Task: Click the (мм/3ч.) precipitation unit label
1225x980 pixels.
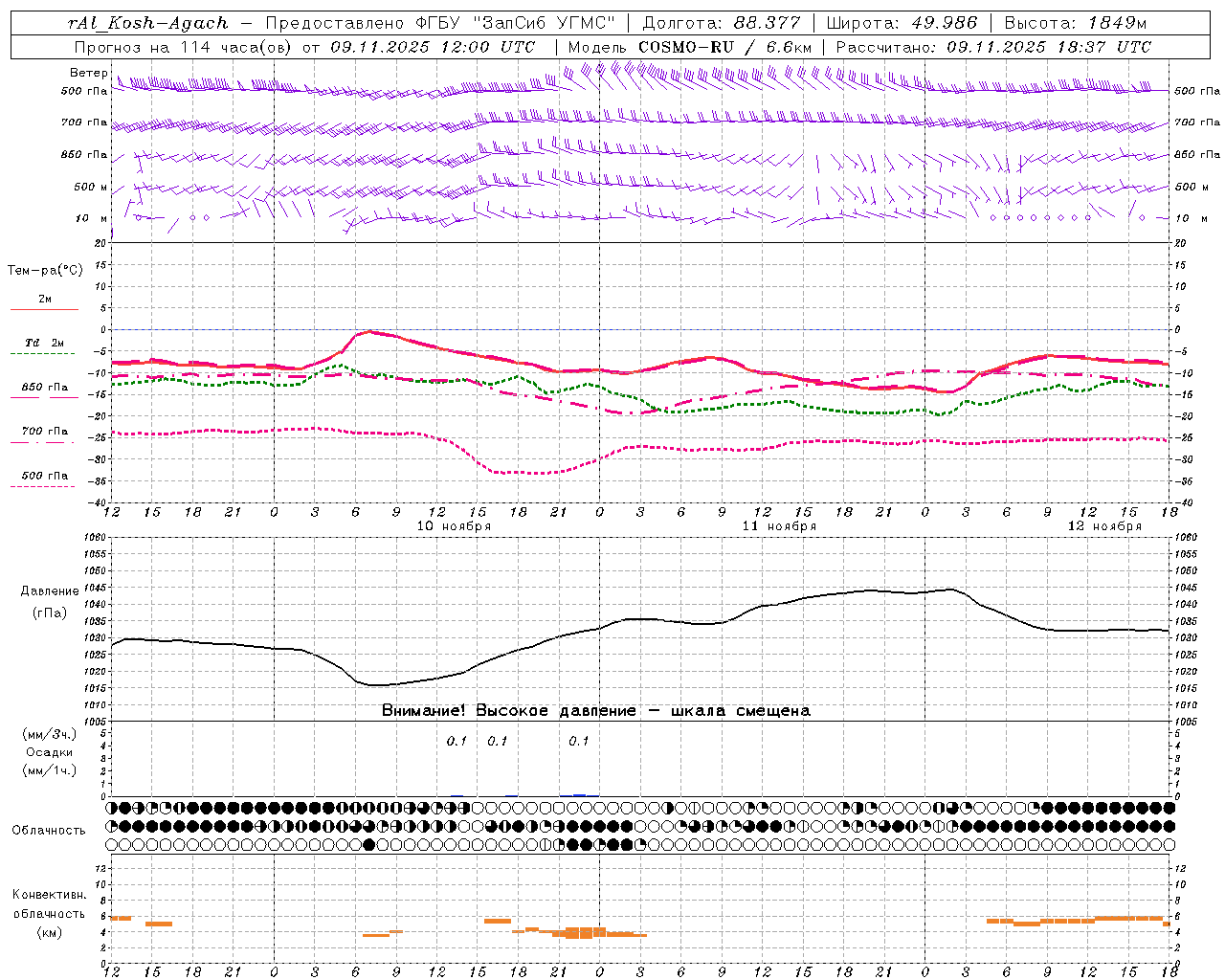Action: (x=50, y=734)
